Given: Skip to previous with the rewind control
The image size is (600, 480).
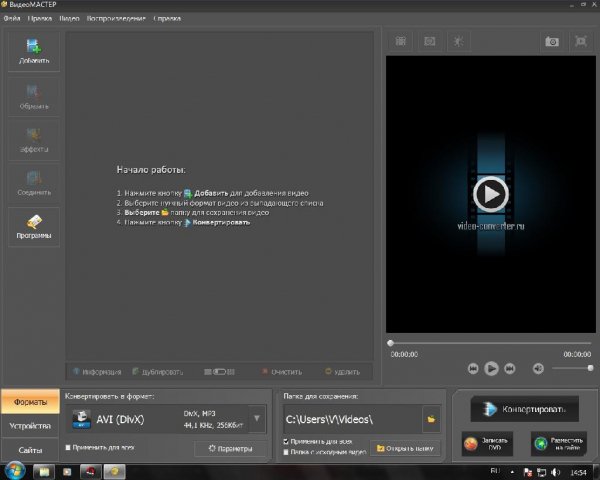Looking at the screenshot, I should 473,369.
